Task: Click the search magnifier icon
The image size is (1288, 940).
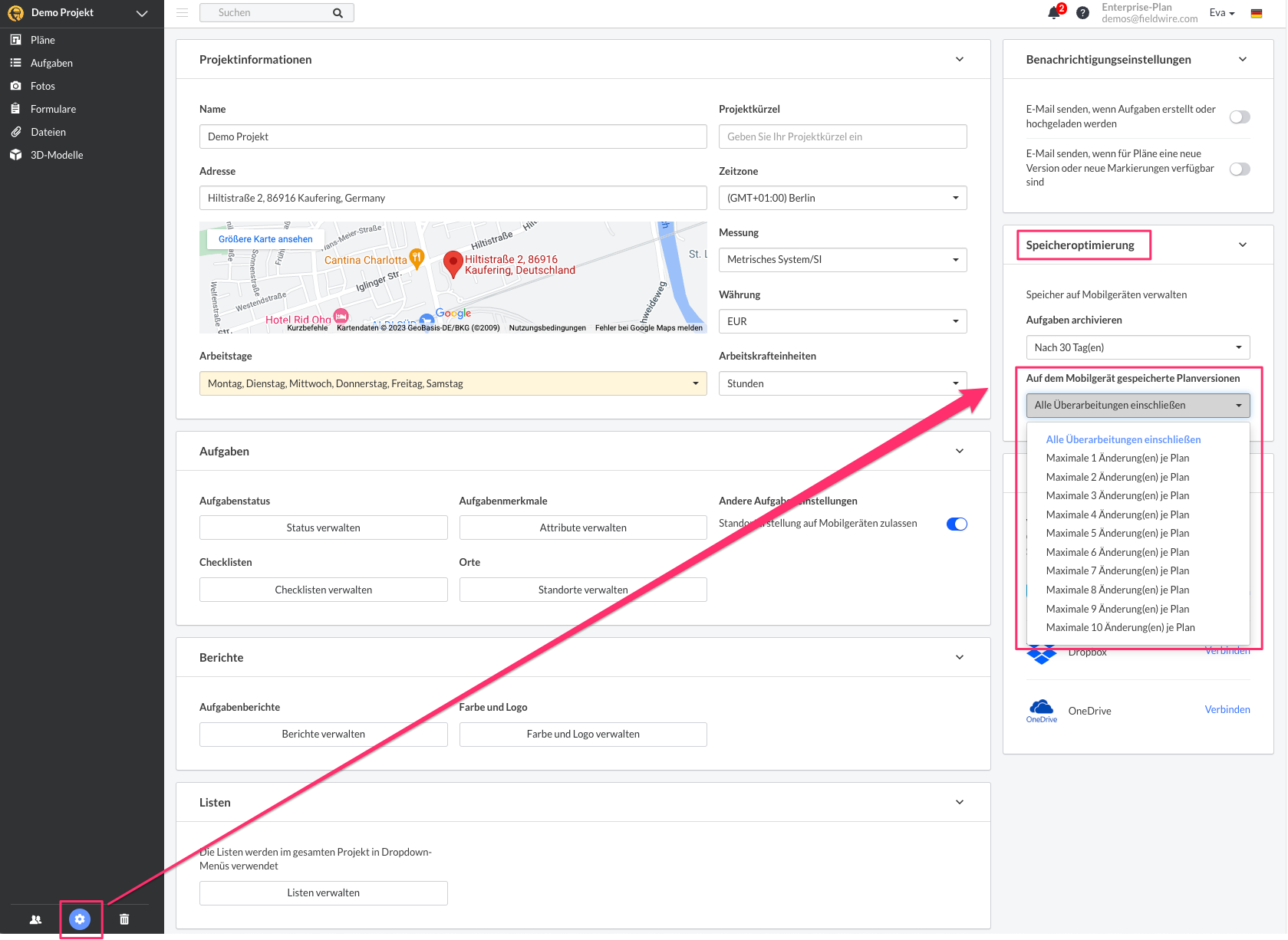Action: (338, 13)
